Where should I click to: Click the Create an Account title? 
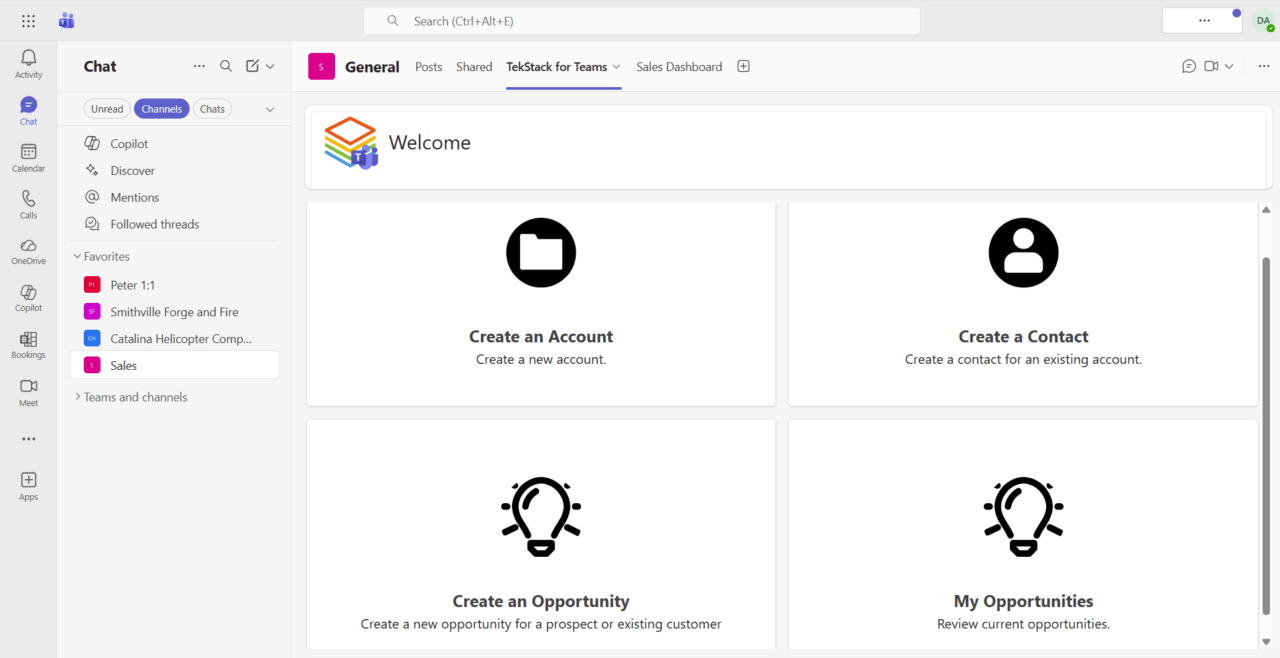[541, 337]
